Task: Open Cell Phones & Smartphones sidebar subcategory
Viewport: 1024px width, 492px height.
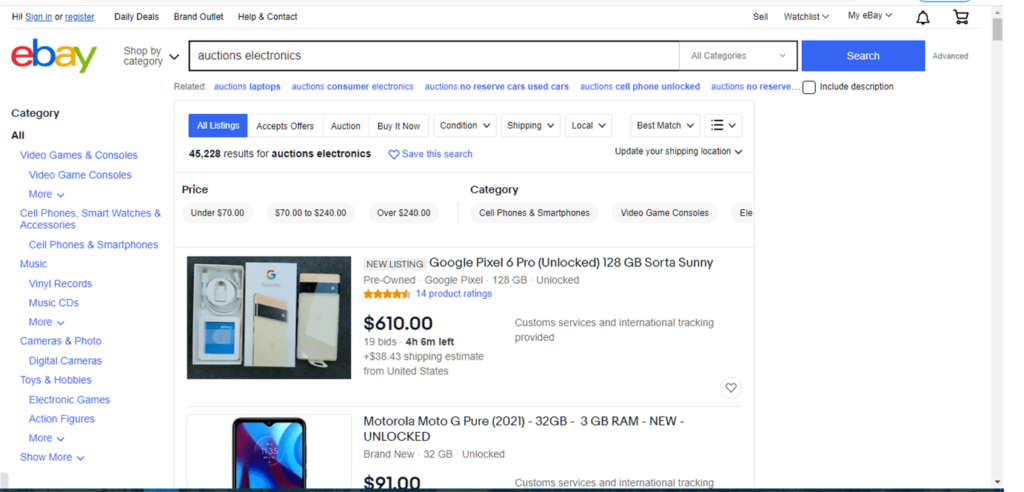Action: [93, 245]
